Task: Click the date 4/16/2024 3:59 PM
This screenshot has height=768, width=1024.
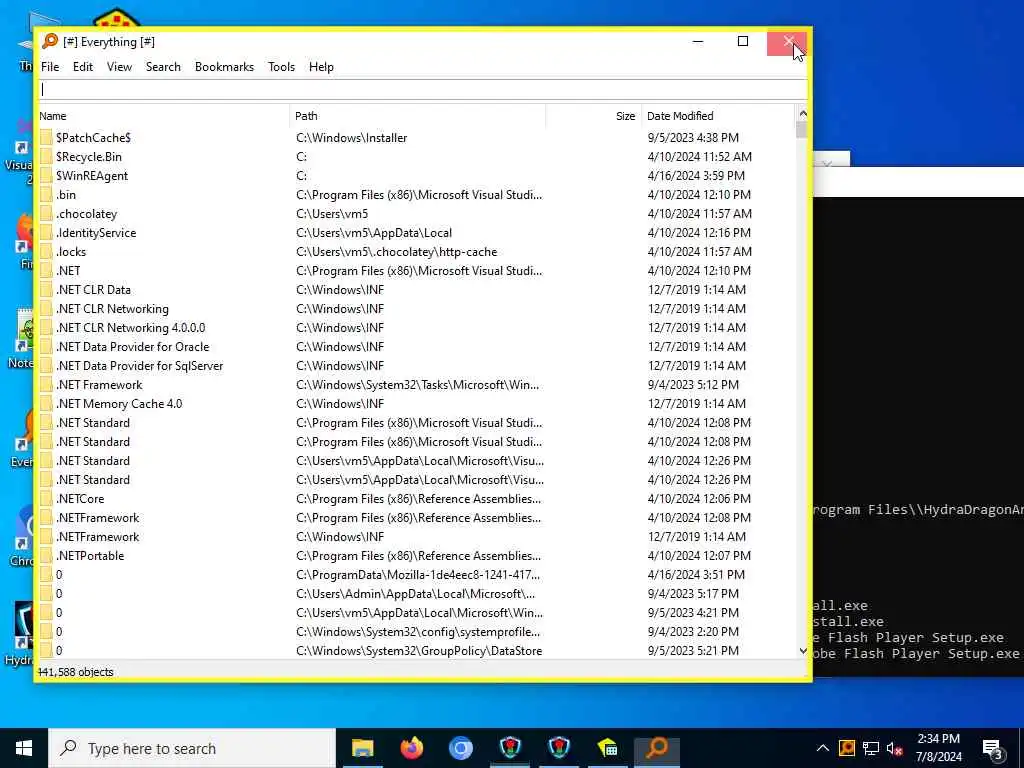Action: coord(696,176)
